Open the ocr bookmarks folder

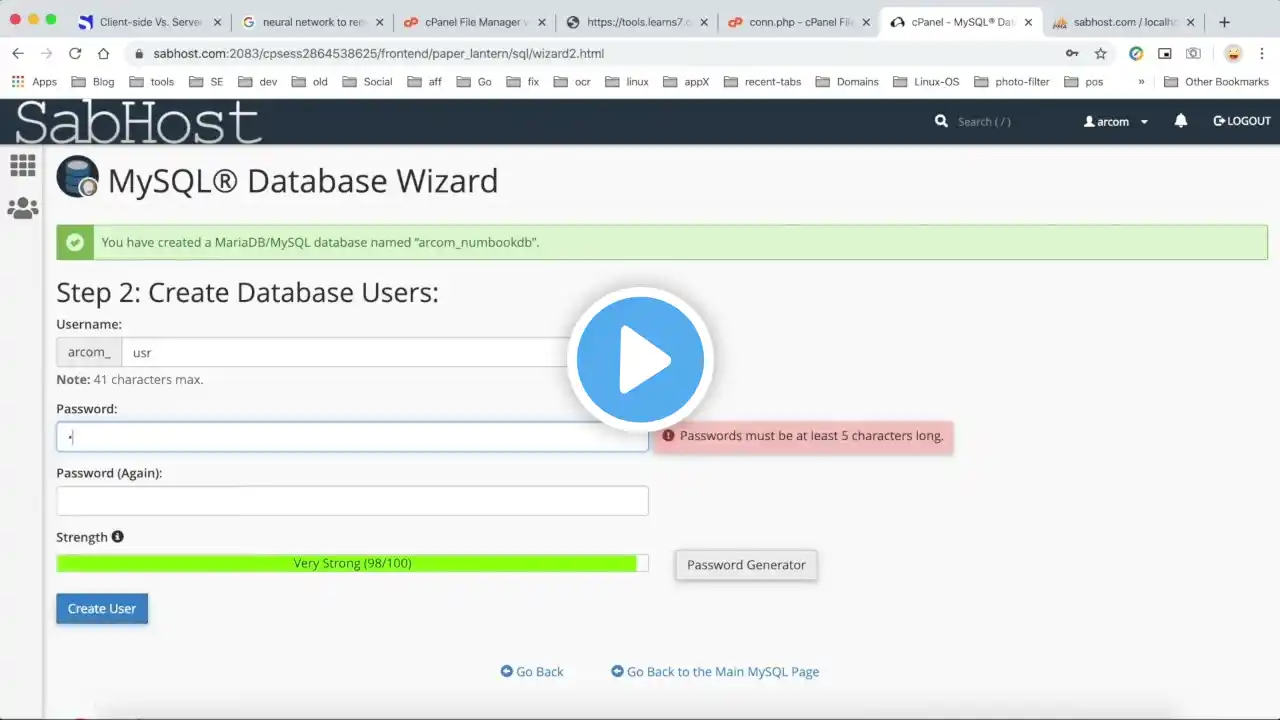click(x=572, y=82)
